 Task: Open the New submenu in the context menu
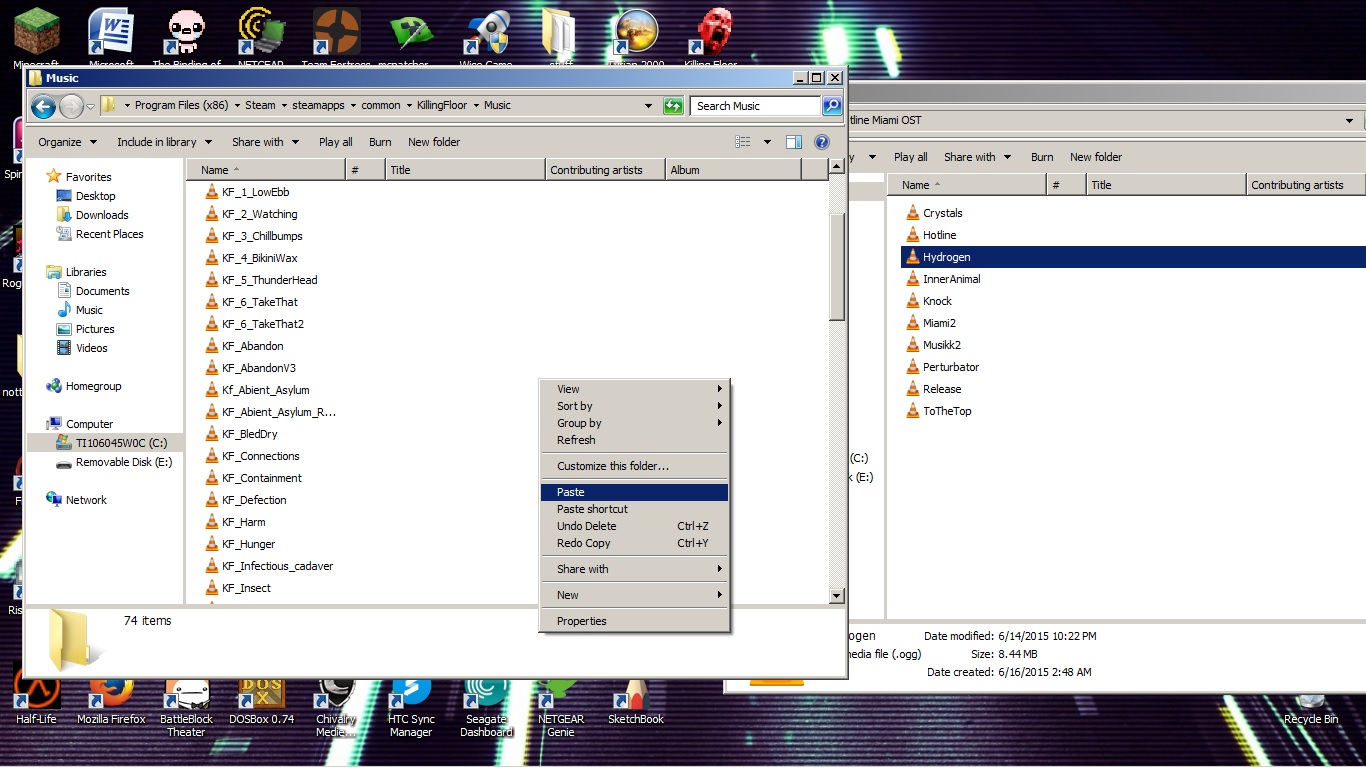click(634, 595)
